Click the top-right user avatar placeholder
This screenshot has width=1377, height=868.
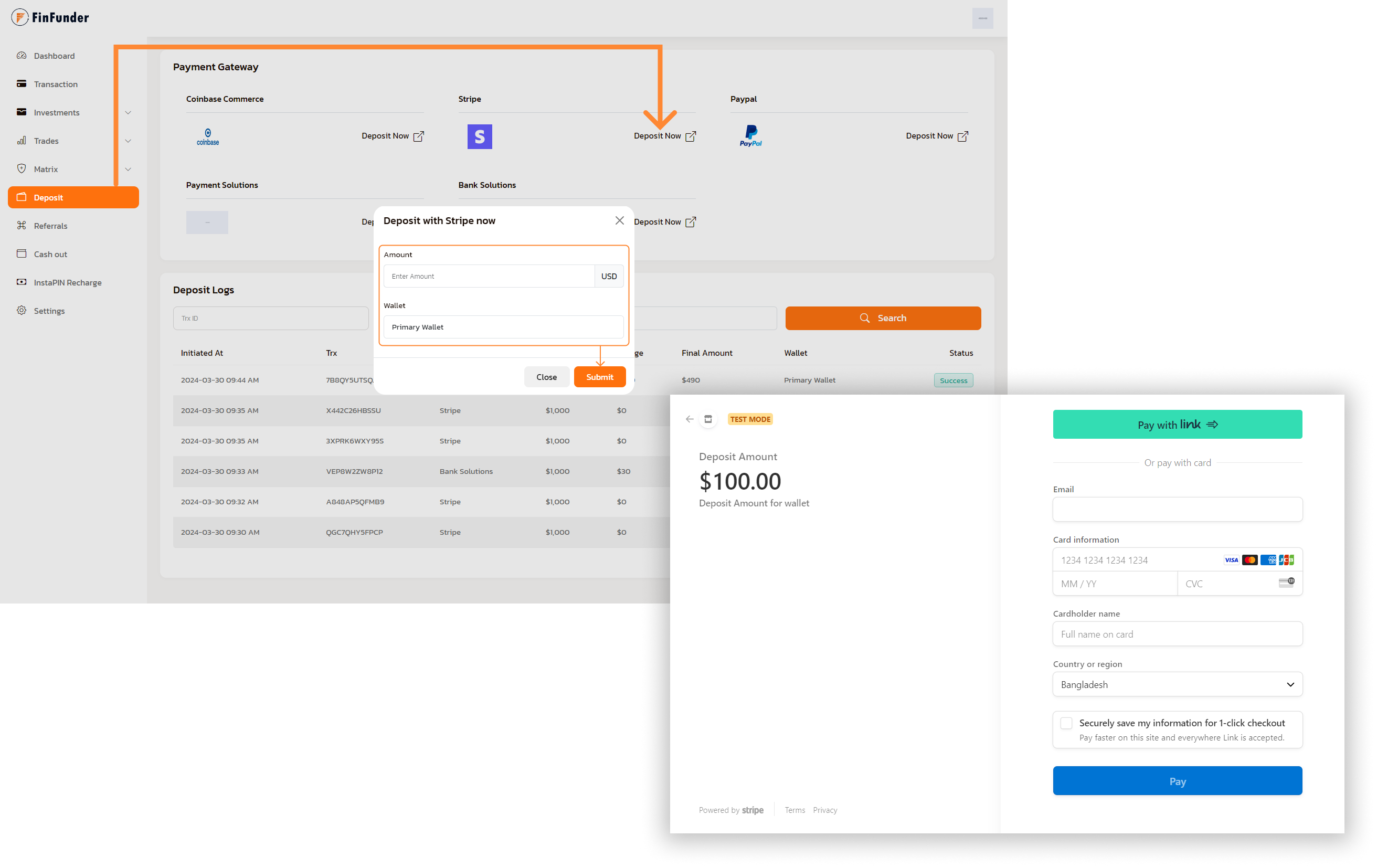coord(982,18)
